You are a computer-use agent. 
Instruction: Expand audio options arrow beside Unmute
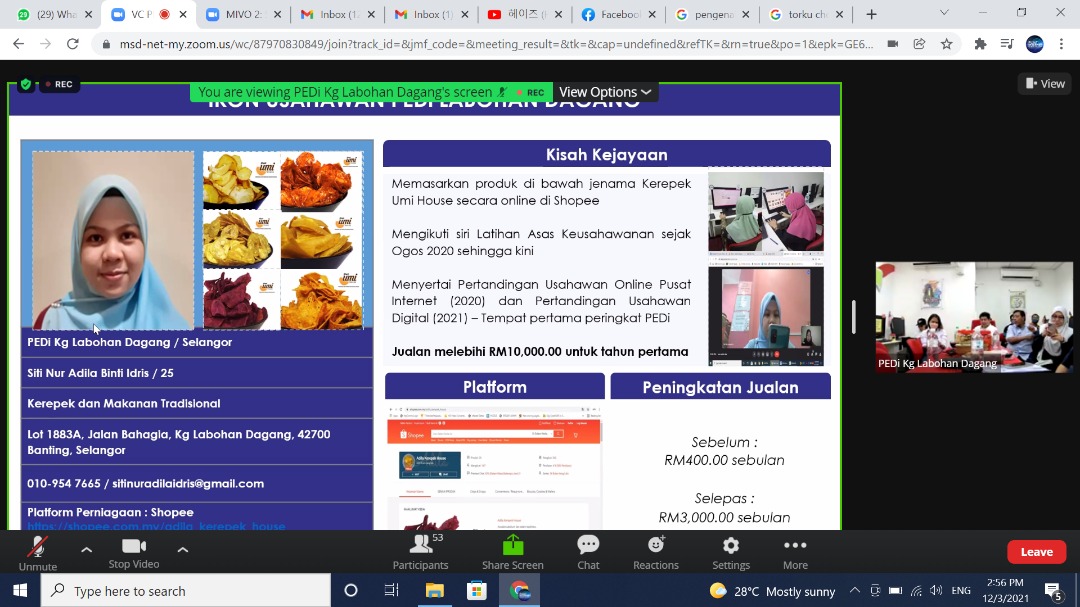pos(86,549)
